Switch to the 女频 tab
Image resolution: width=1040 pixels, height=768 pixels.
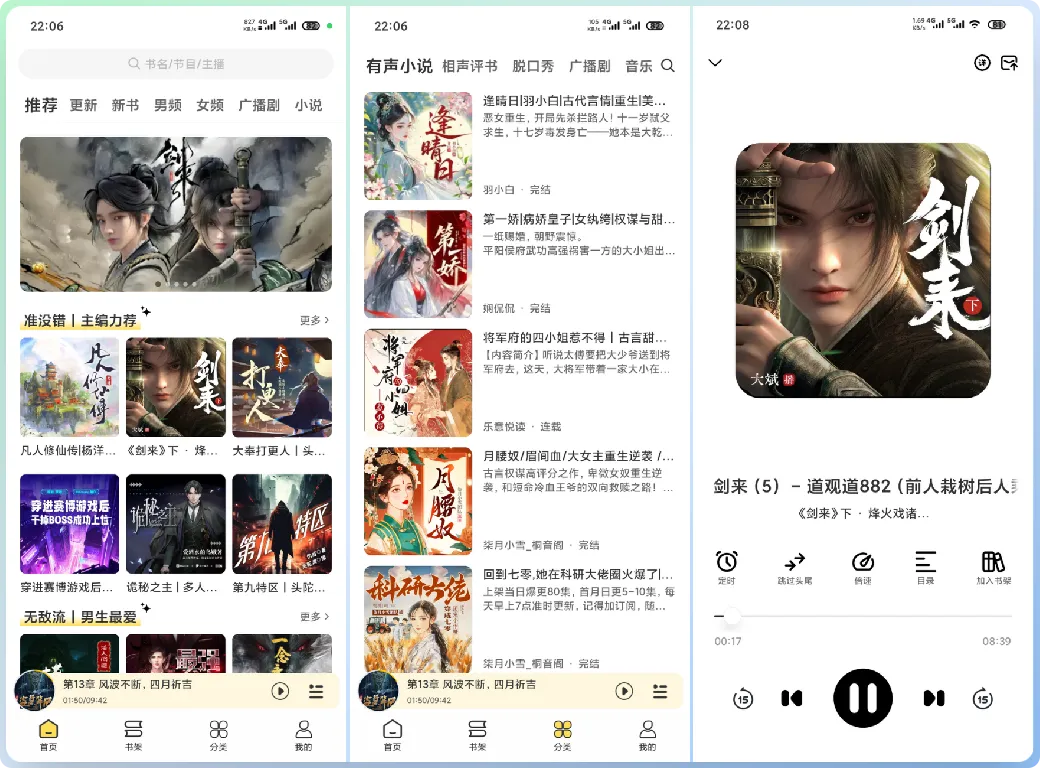coord(210,105)
